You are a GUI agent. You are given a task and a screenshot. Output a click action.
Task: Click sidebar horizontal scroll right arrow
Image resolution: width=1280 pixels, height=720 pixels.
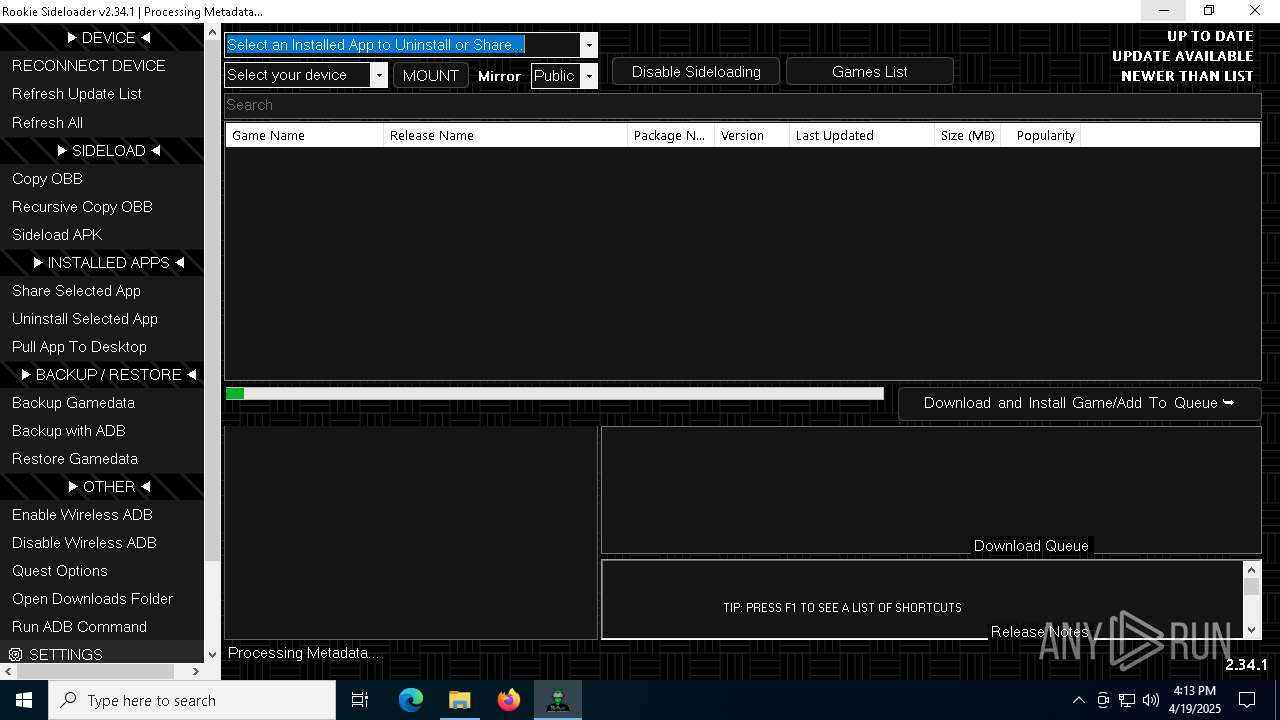195,672
